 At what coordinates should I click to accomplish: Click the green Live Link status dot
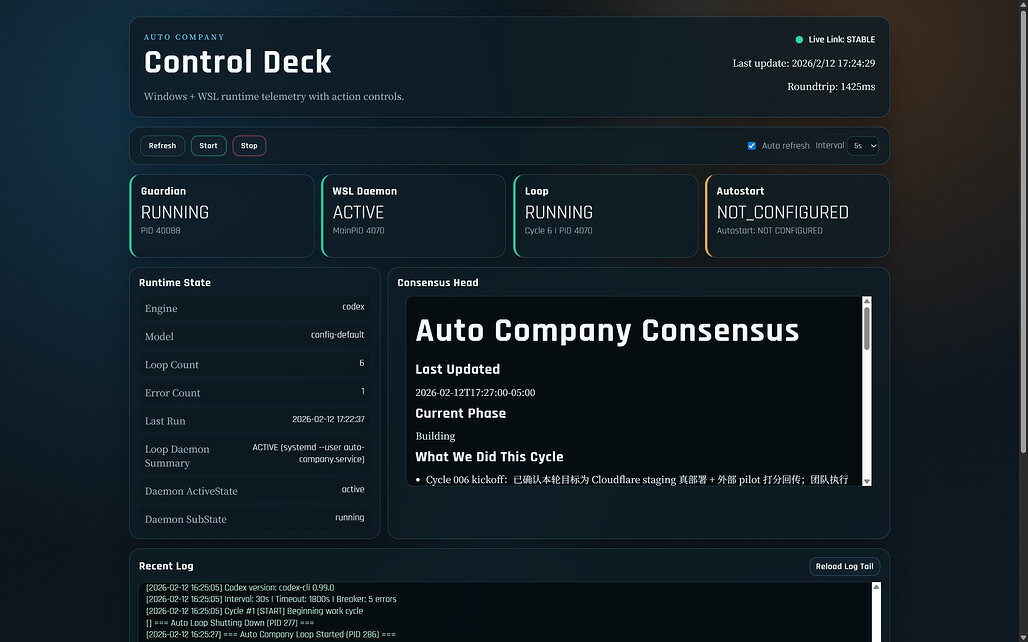coord(799,39)
